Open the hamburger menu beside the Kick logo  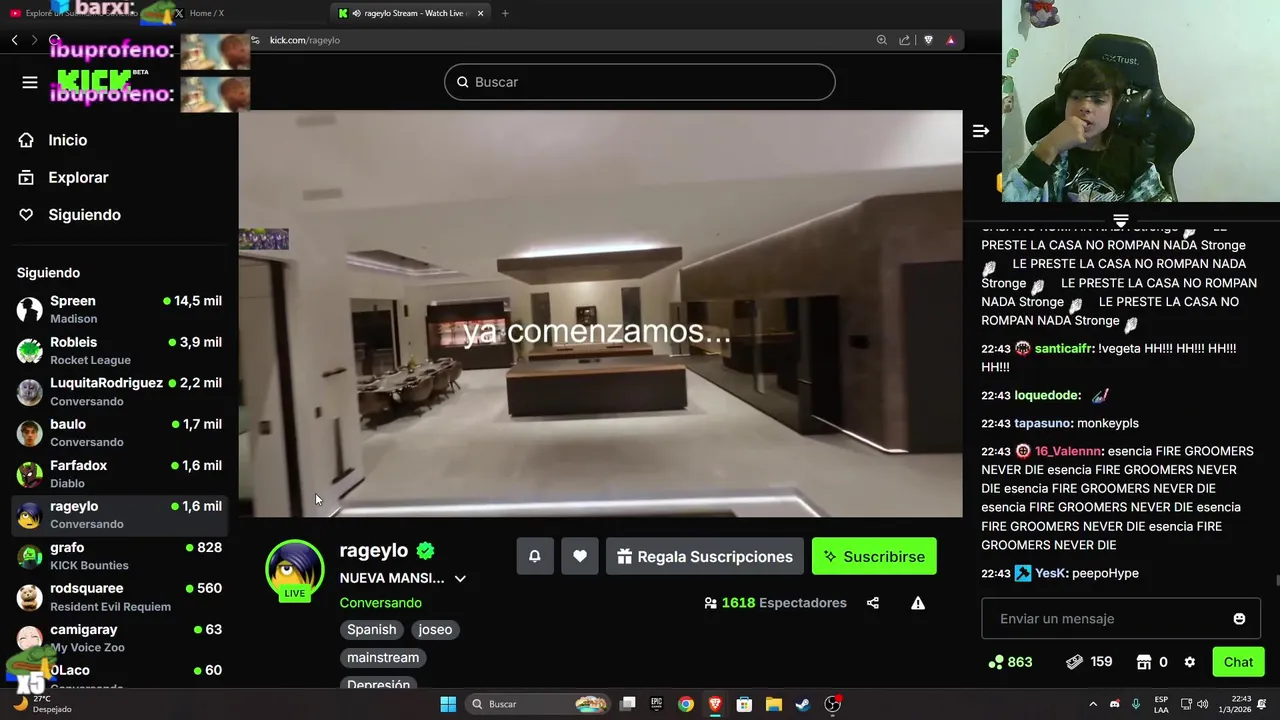[x=30, y=82]
